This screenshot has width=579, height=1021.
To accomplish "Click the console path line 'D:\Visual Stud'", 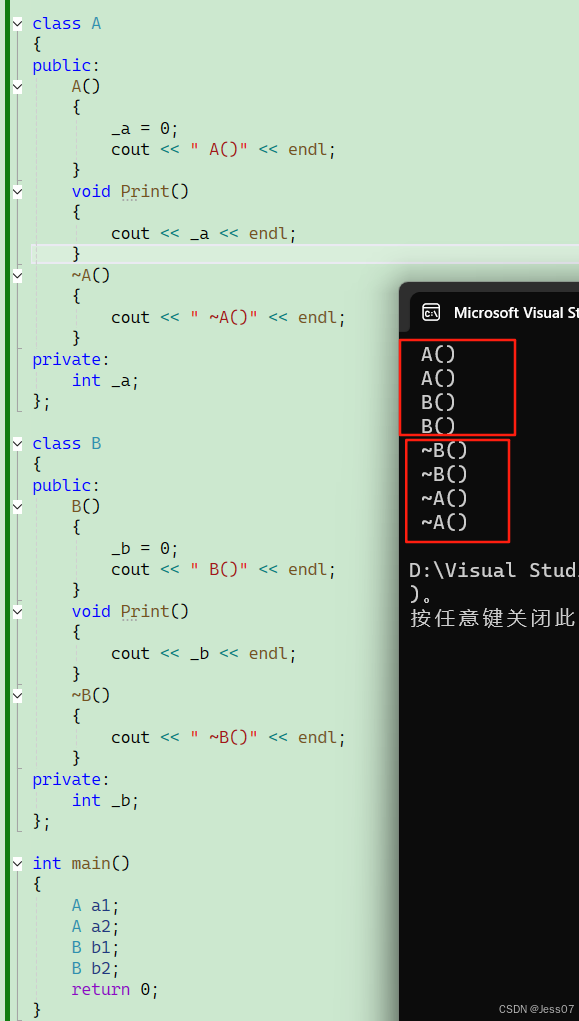I will point(494,570).
